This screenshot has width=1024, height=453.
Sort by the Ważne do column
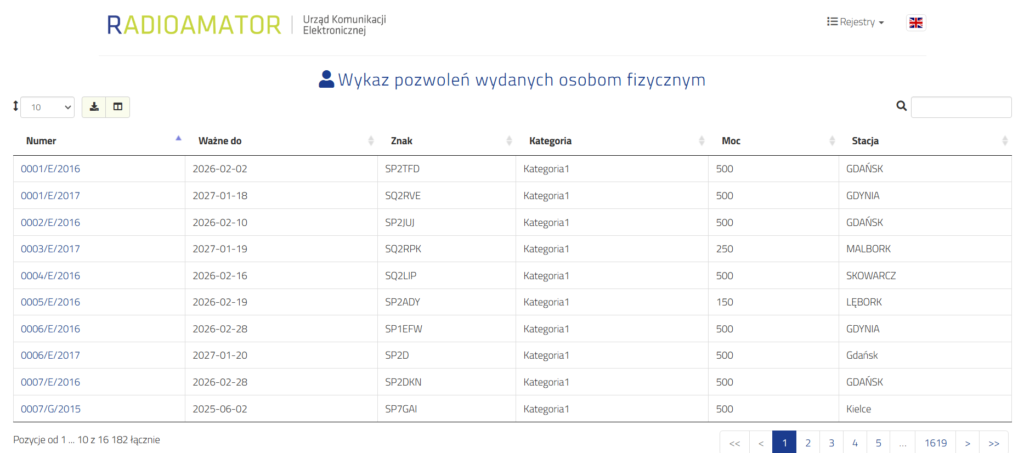[x=281, y=140]
